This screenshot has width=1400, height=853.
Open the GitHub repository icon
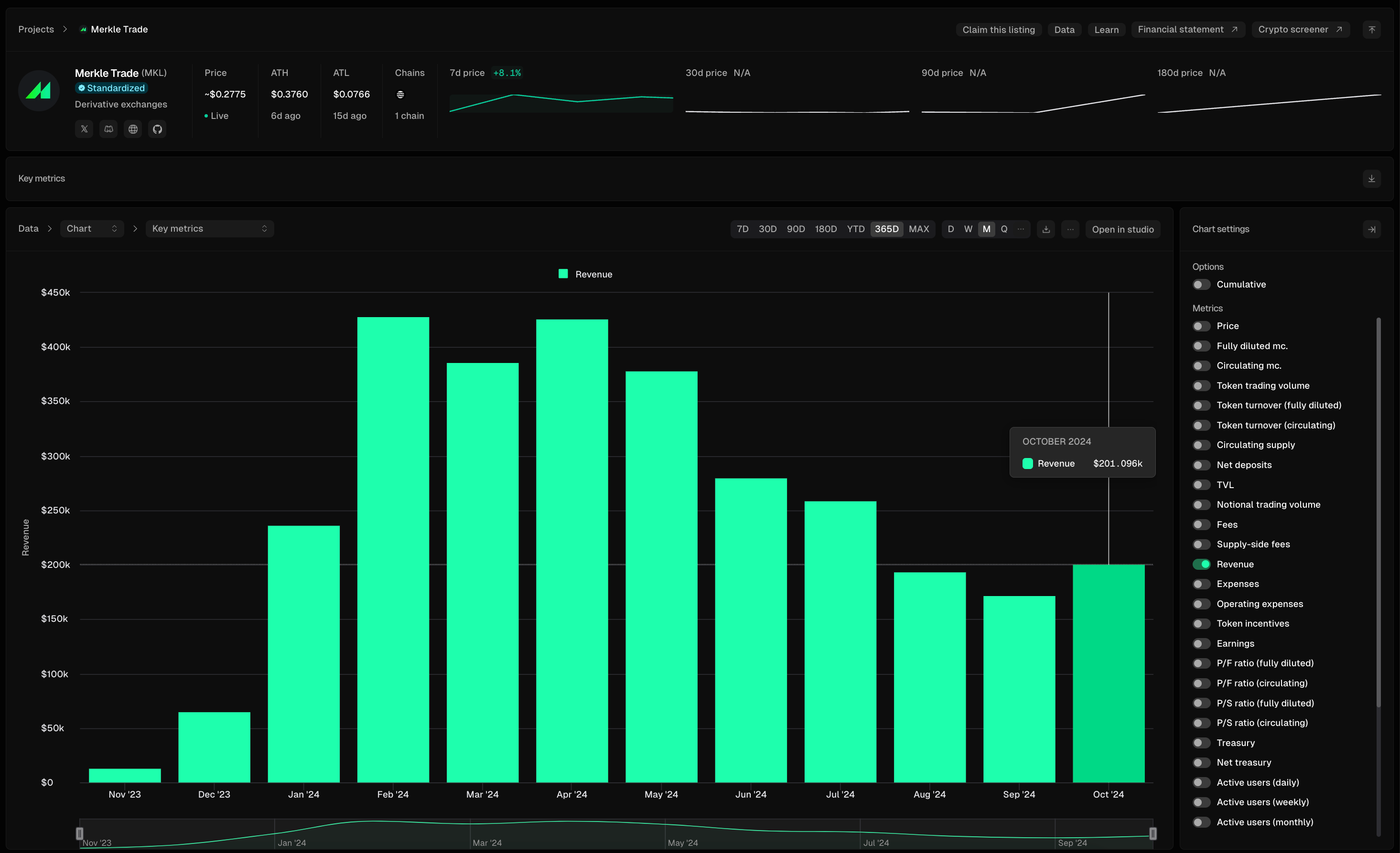pyautogui.click(x=157, y=129)
